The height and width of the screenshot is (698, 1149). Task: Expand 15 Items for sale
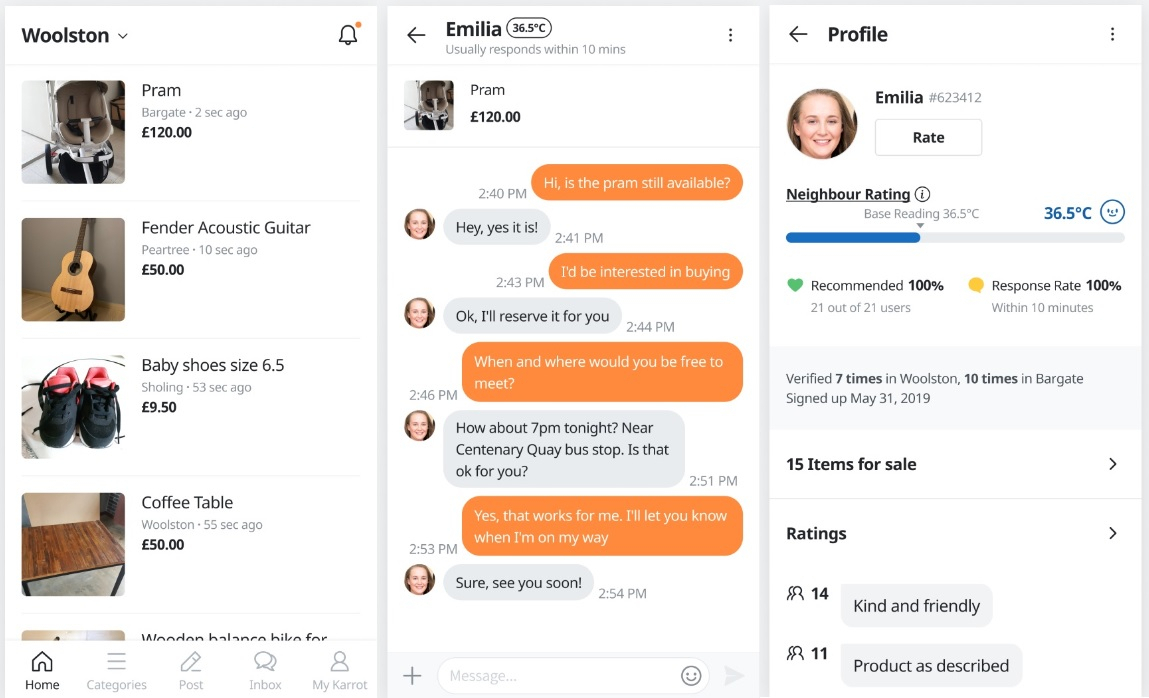pyautogui.click(x=955, y=464)
